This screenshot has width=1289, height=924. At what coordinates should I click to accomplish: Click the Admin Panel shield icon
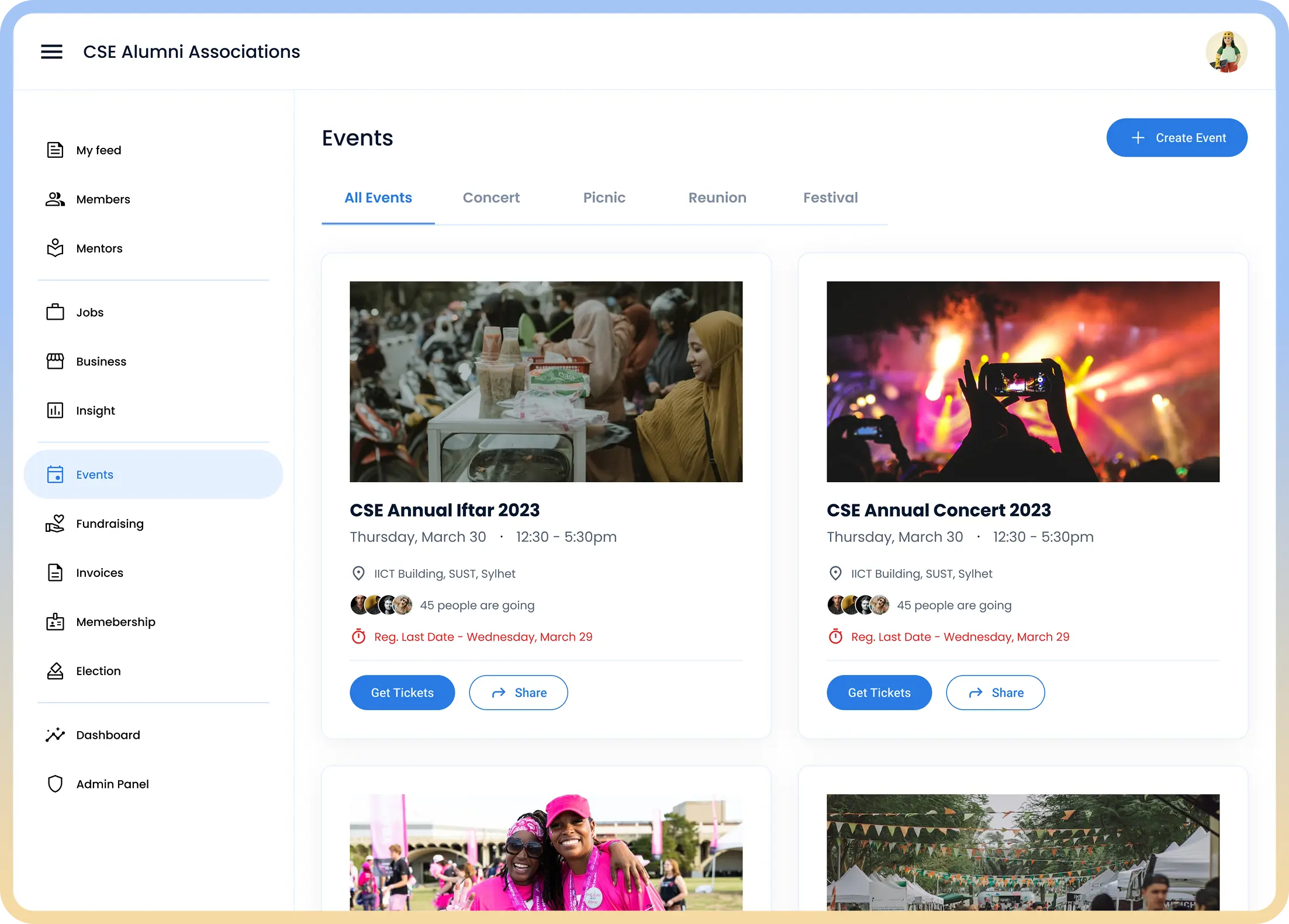coord(55,784)
